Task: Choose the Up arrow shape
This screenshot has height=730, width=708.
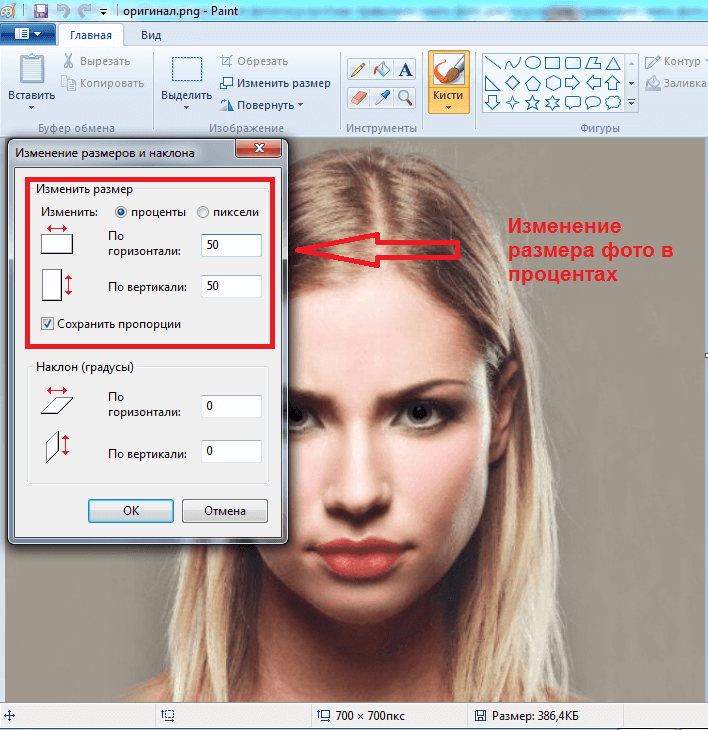Action: click(613, 83)
